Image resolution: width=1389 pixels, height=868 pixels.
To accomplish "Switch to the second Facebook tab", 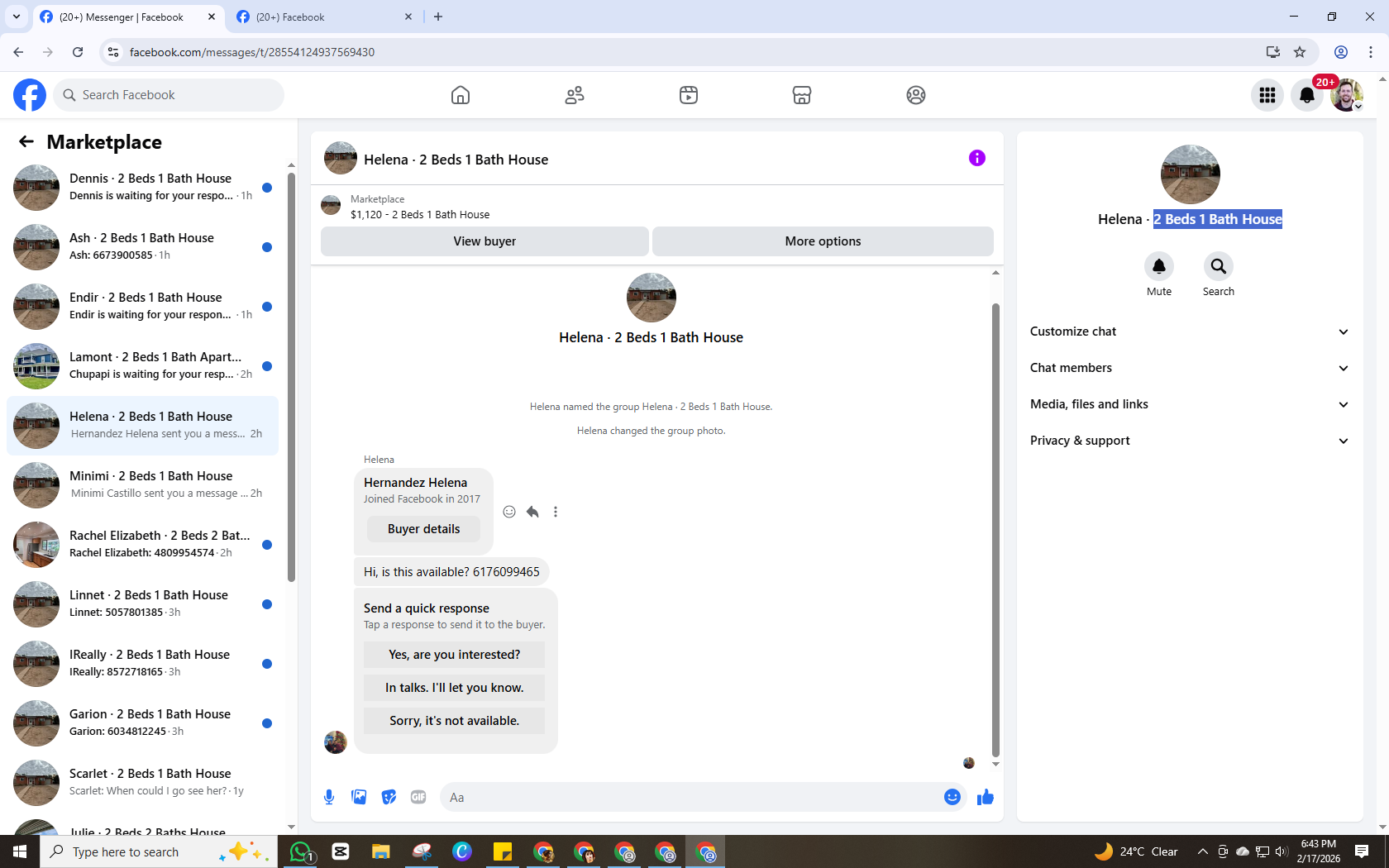I will click(325, 17).
